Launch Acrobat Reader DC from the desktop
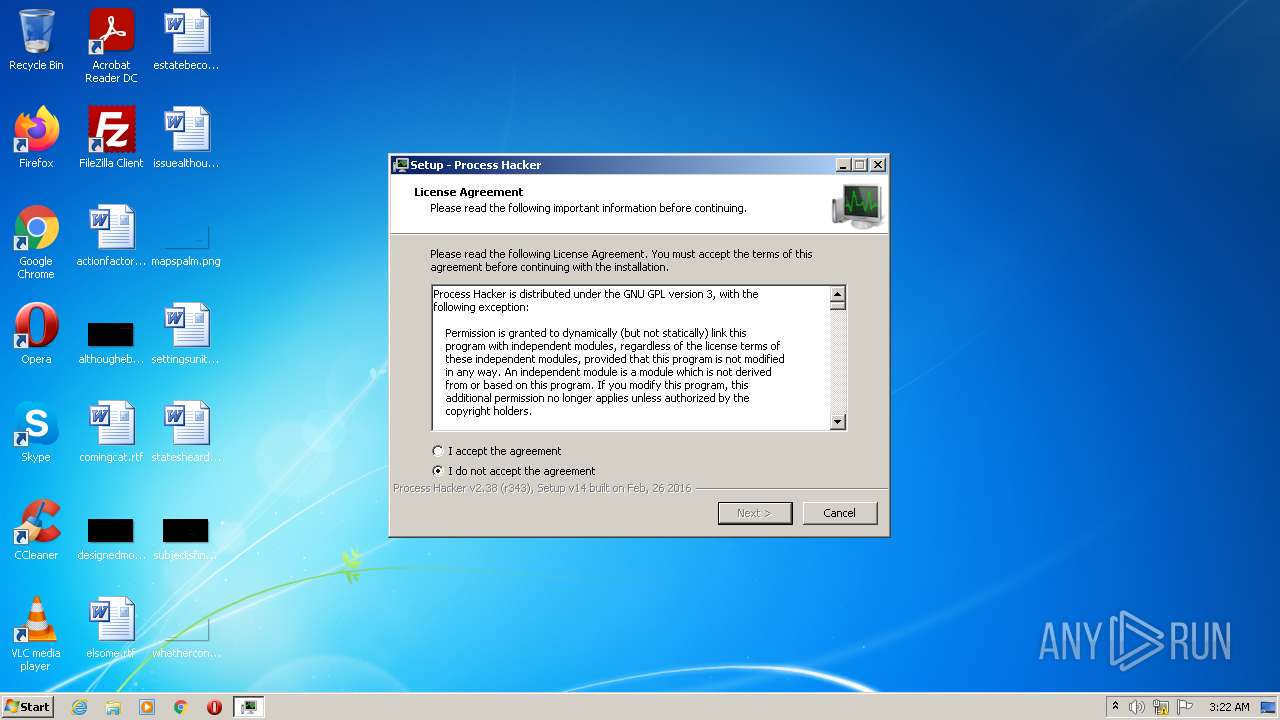The width and height of the screenshot is (1280, 720). coord(111,46)
